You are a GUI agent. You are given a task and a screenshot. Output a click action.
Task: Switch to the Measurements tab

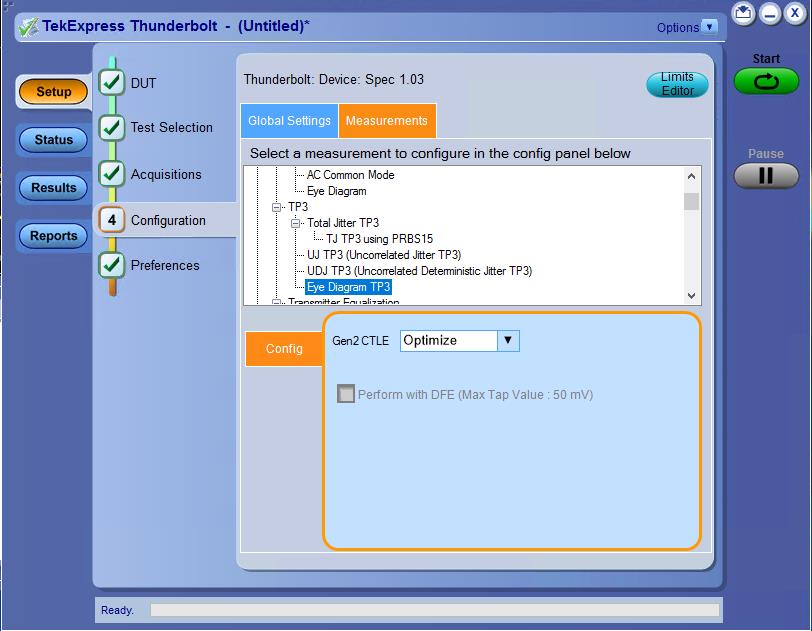[x=386, y=121]
